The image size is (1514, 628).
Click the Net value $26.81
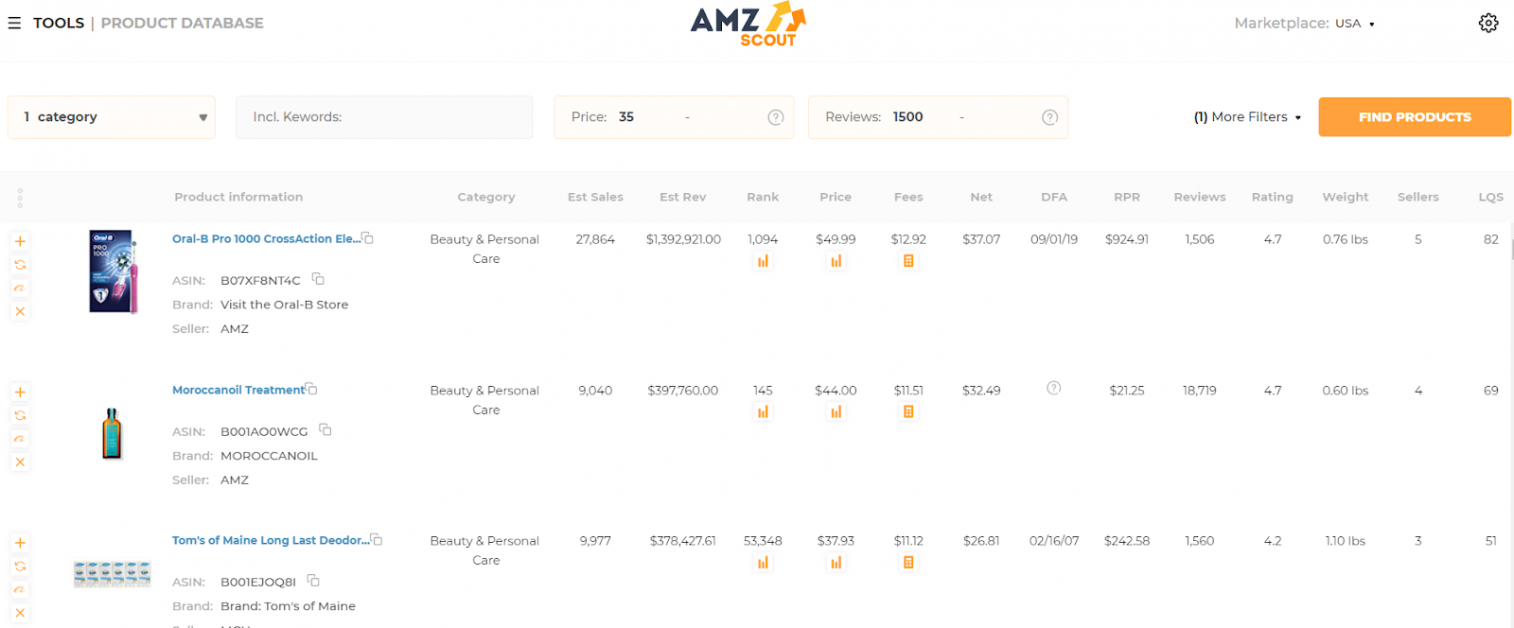pyautogui.click(x=981, y=541)
